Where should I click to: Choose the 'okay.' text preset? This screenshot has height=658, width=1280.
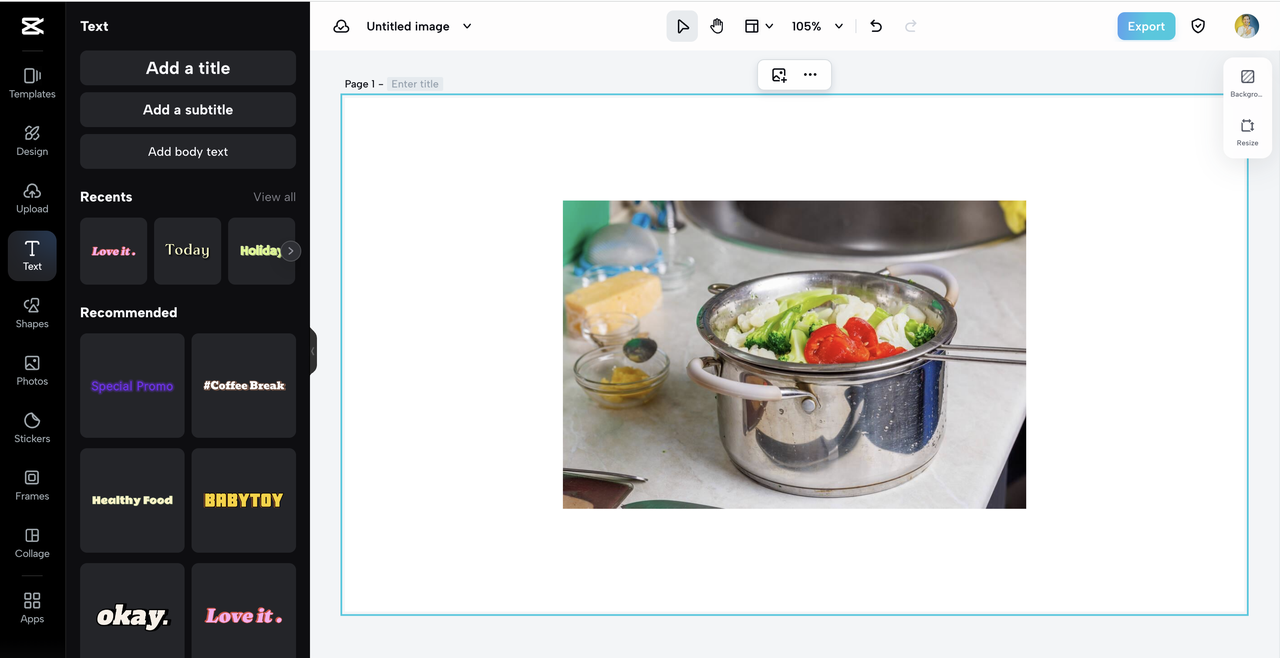[132, 610]
